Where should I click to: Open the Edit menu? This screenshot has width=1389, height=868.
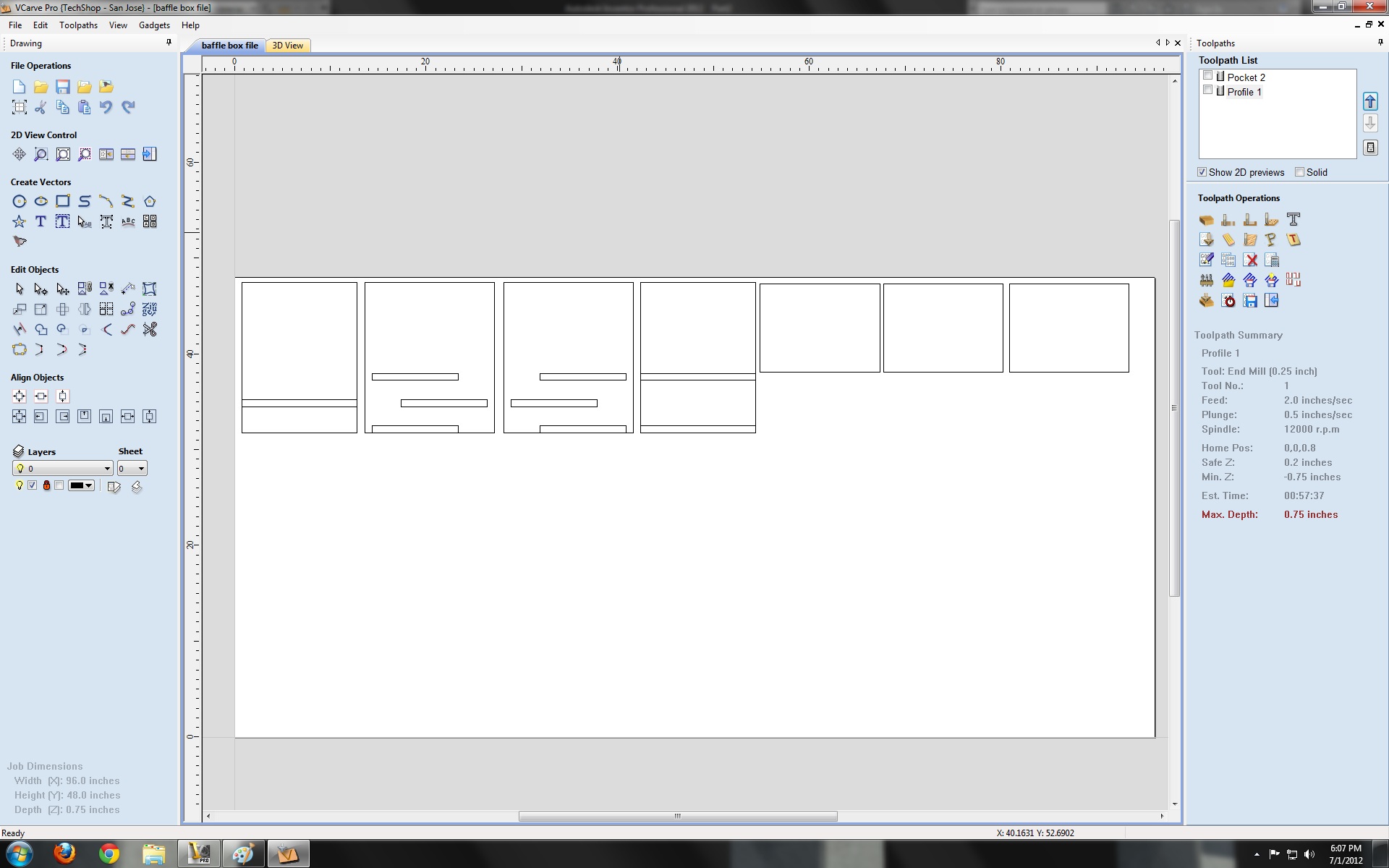click(x=41, y=25)
